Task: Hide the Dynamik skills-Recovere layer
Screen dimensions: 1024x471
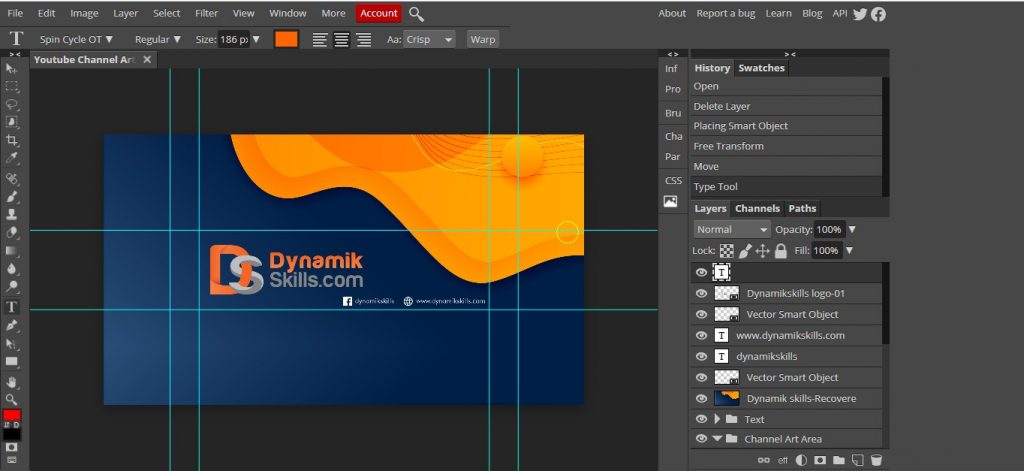Action: [701, 398]
